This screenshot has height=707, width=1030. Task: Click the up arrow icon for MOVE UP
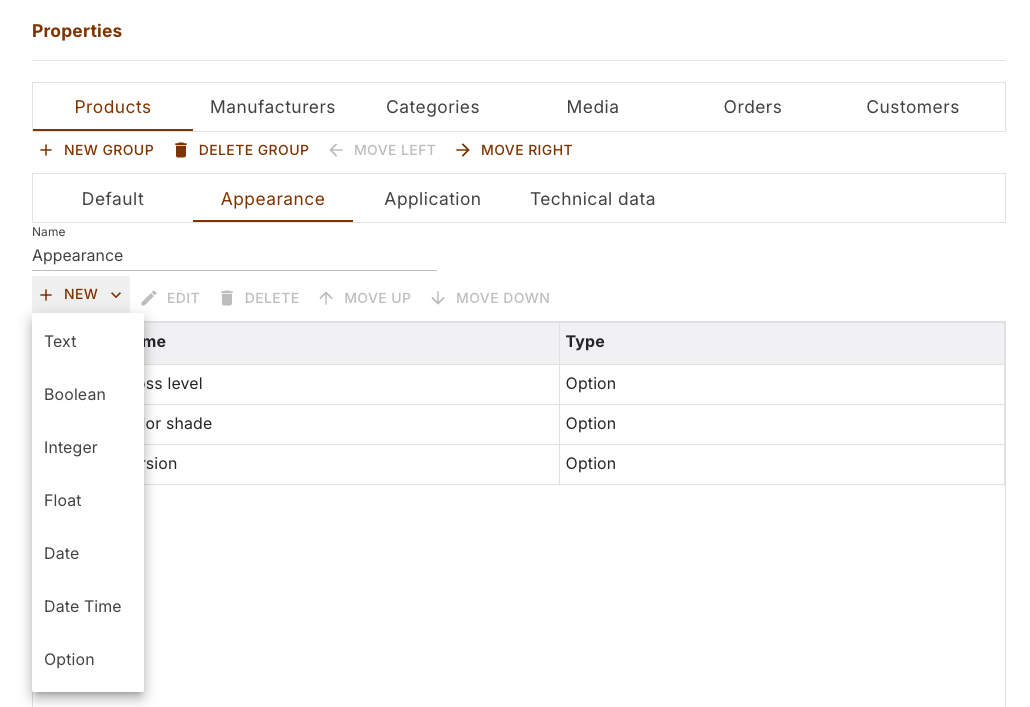(326, 298)
